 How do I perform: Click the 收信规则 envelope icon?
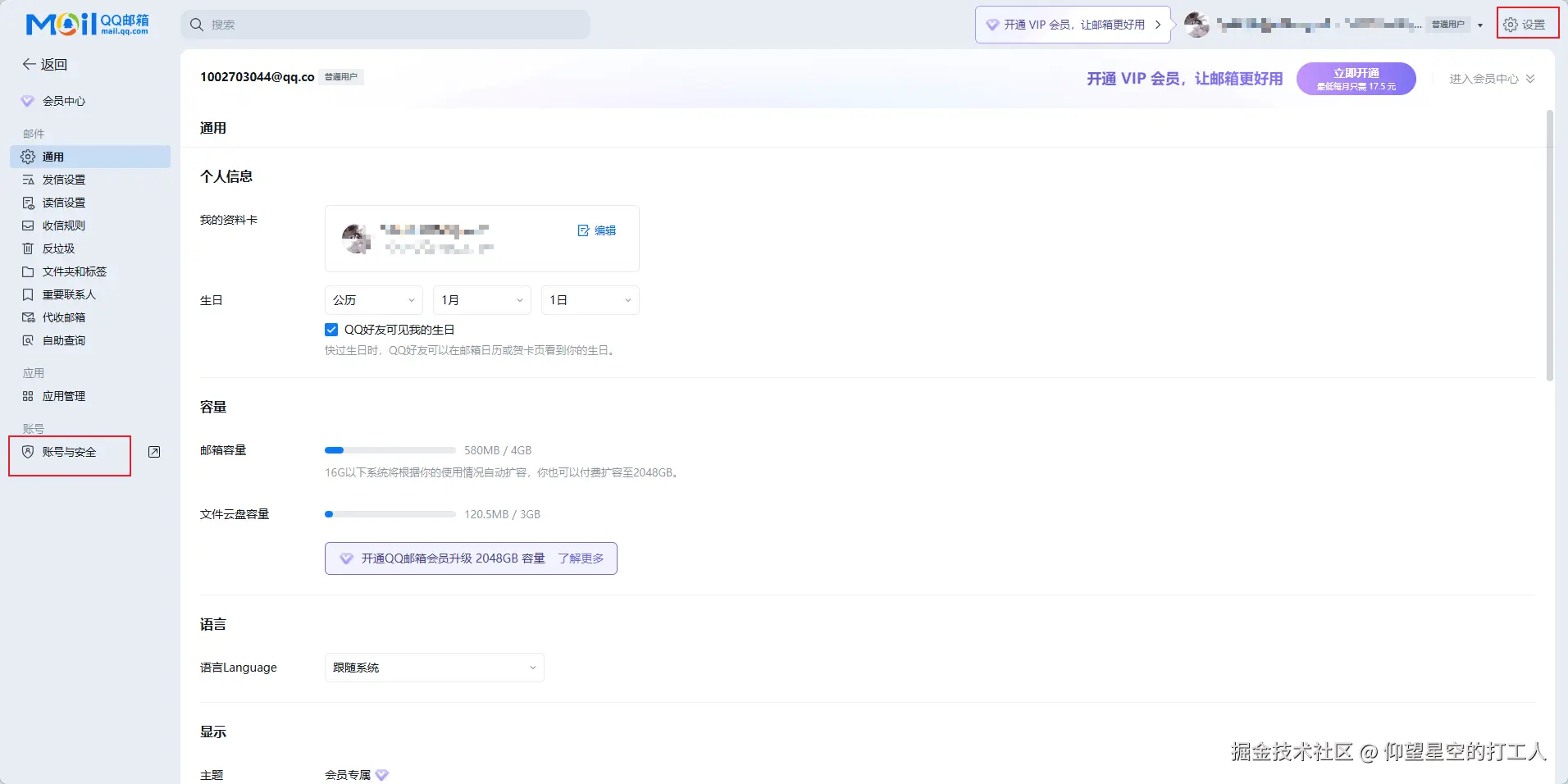click(x=28, y=226)
